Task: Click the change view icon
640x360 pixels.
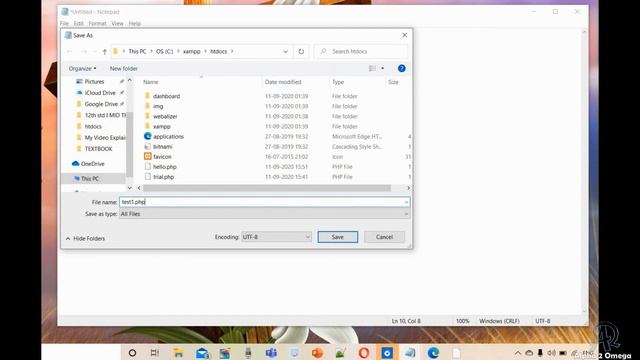Action: [x=372, y=68]
